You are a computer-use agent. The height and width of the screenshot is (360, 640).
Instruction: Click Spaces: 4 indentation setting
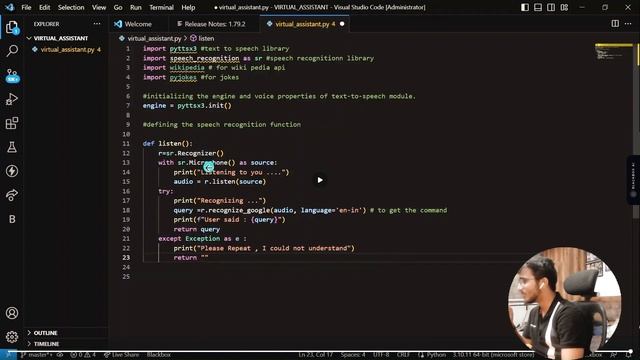click(x=353, y=355)
